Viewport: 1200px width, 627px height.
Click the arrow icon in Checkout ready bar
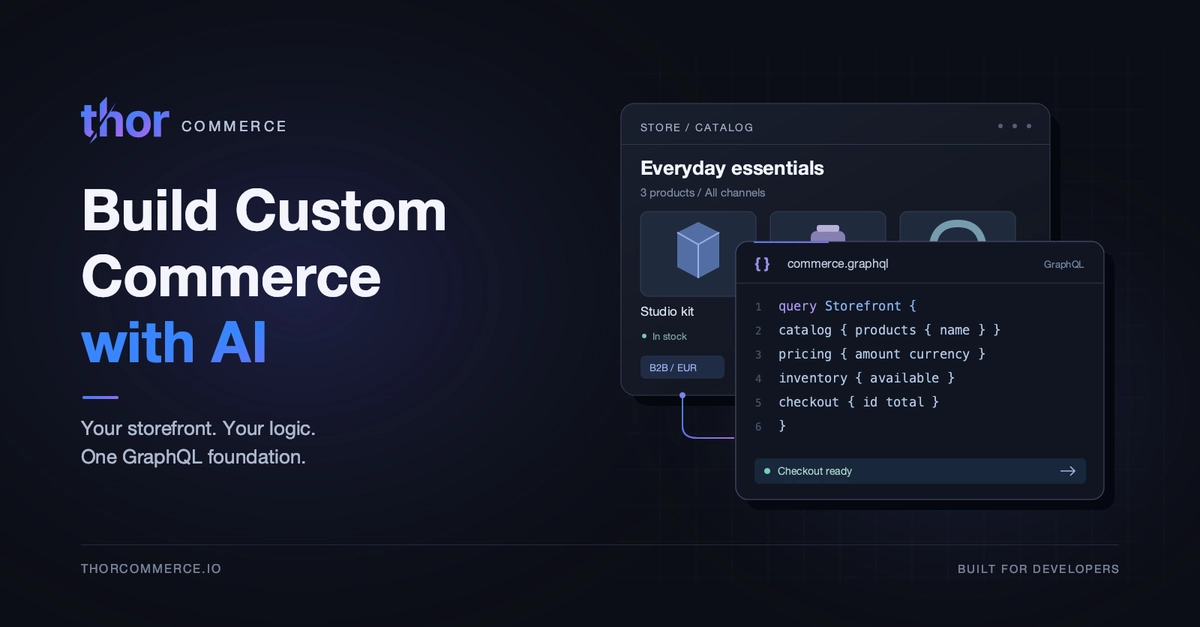(1067, 471)
